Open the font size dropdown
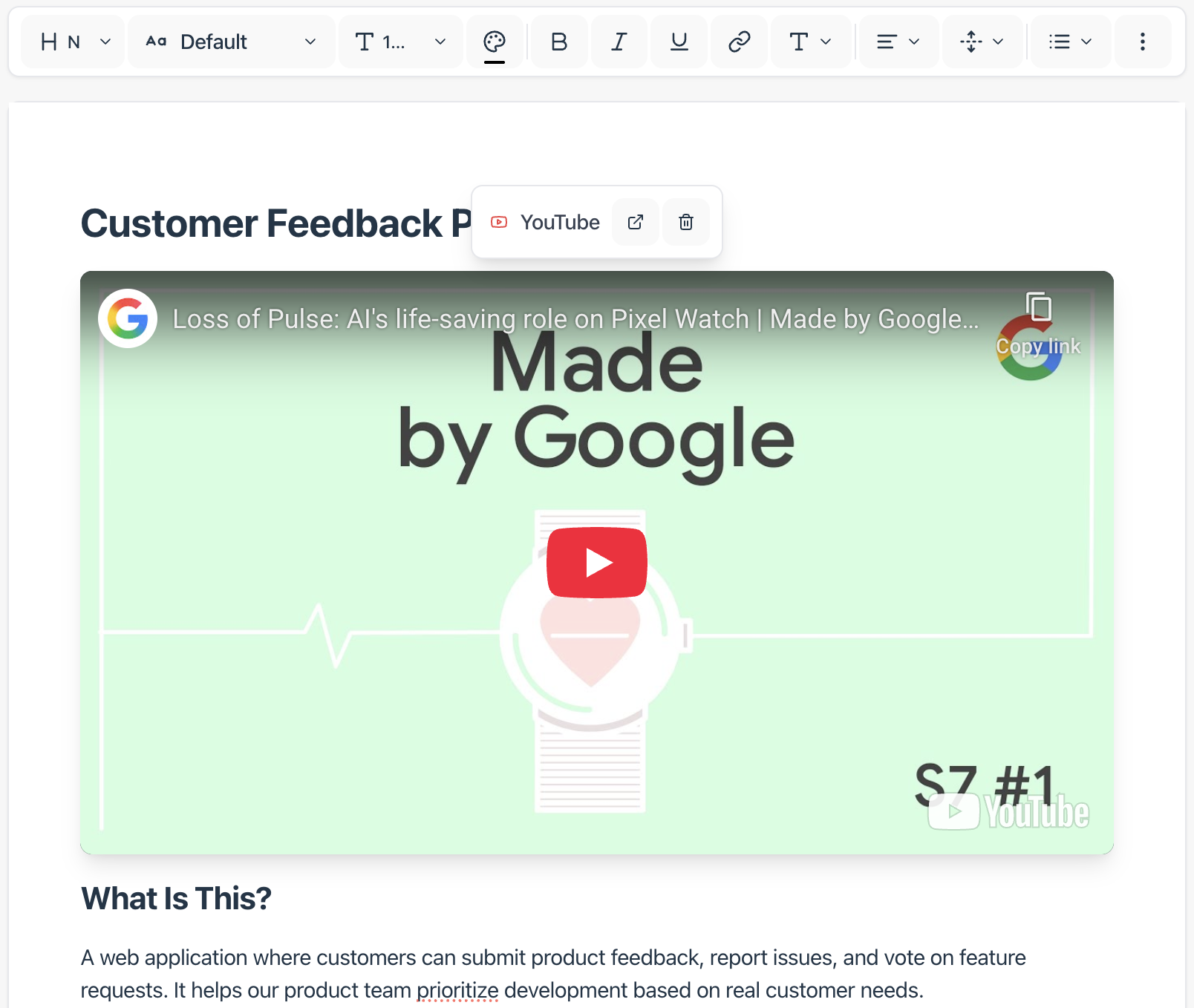 tap(400, 42)
